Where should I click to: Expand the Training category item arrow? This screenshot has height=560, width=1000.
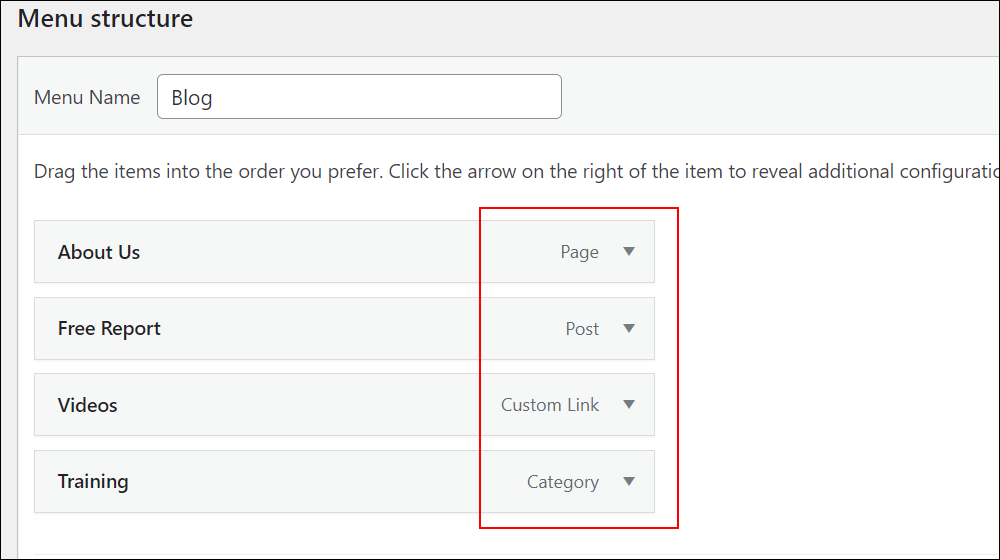click(629, 482)
